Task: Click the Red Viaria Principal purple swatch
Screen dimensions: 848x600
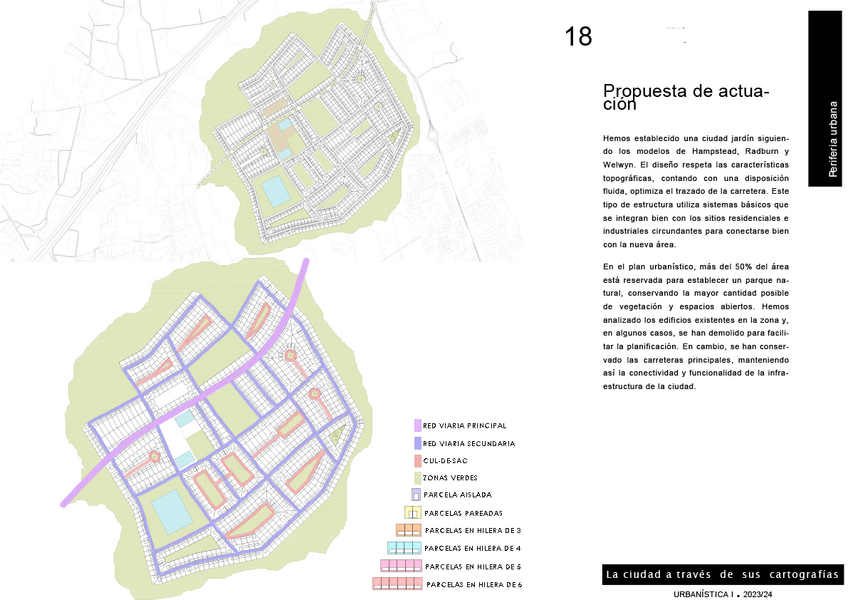Action: [418, 425]
